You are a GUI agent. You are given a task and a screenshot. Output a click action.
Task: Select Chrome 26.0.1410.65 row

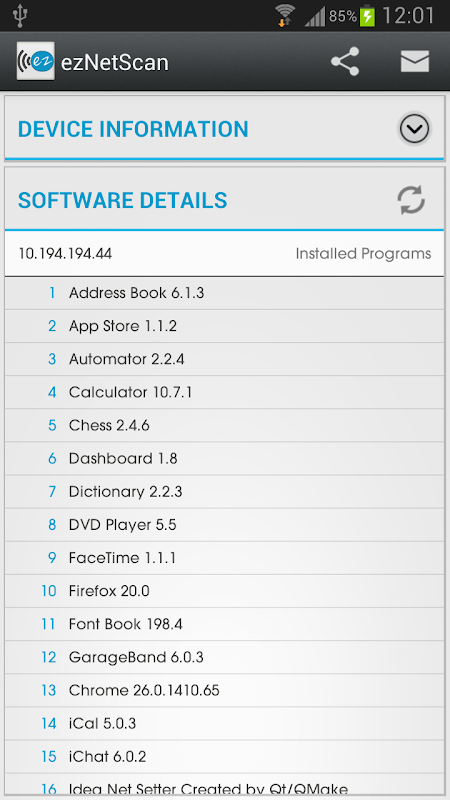coord(224,690)
